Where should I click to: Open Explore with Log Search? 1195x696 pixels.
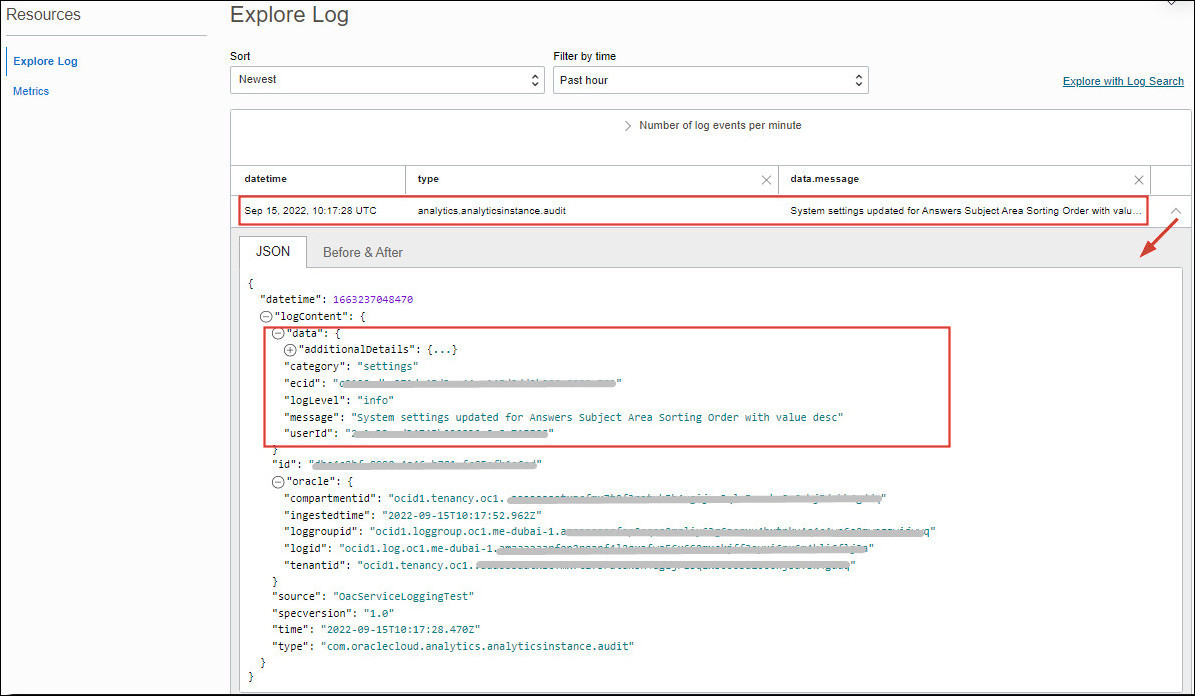pyautogui.click(x=1122, y=81)
